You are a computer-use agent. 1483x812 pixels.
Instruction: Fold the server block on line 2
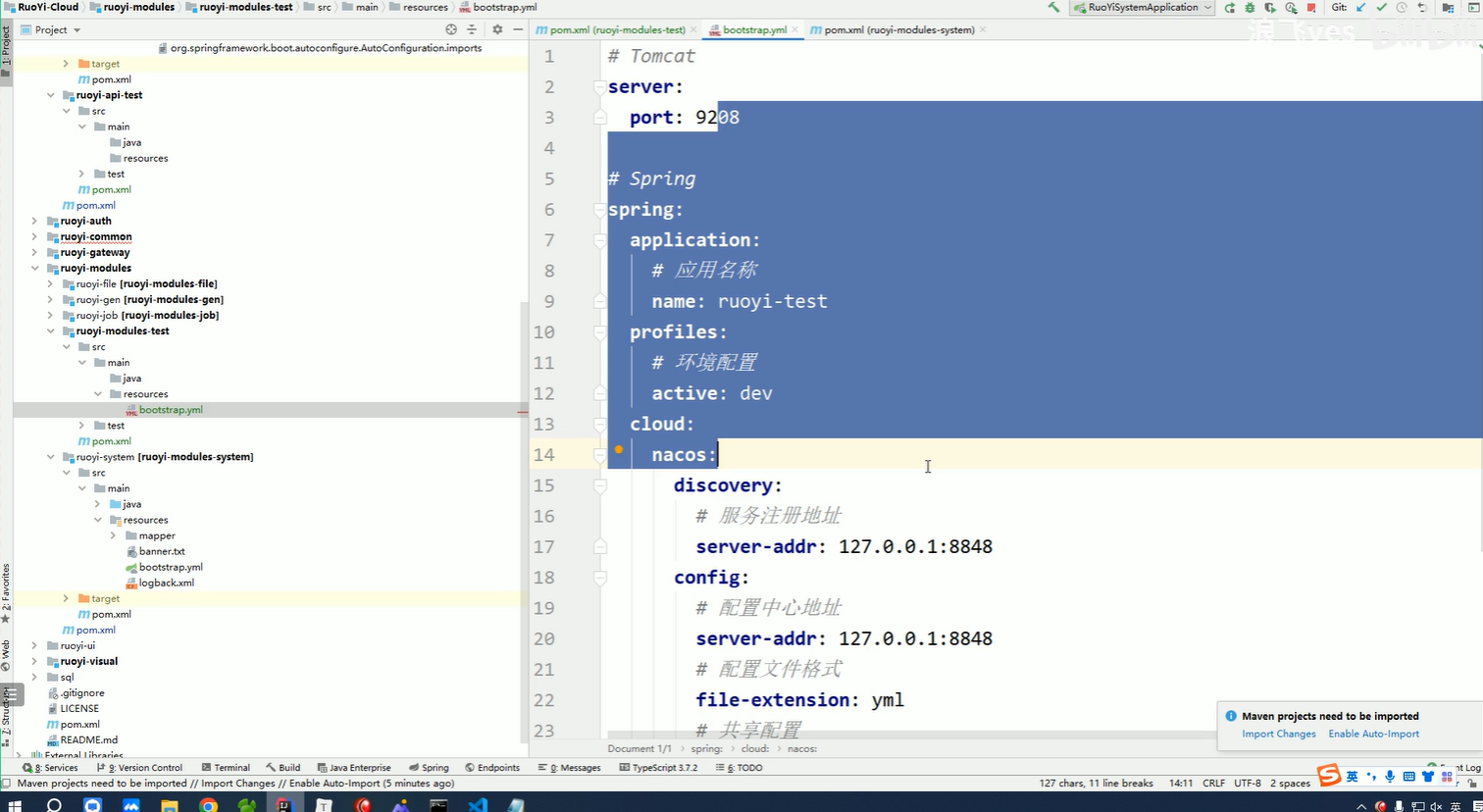coord(600,86)
